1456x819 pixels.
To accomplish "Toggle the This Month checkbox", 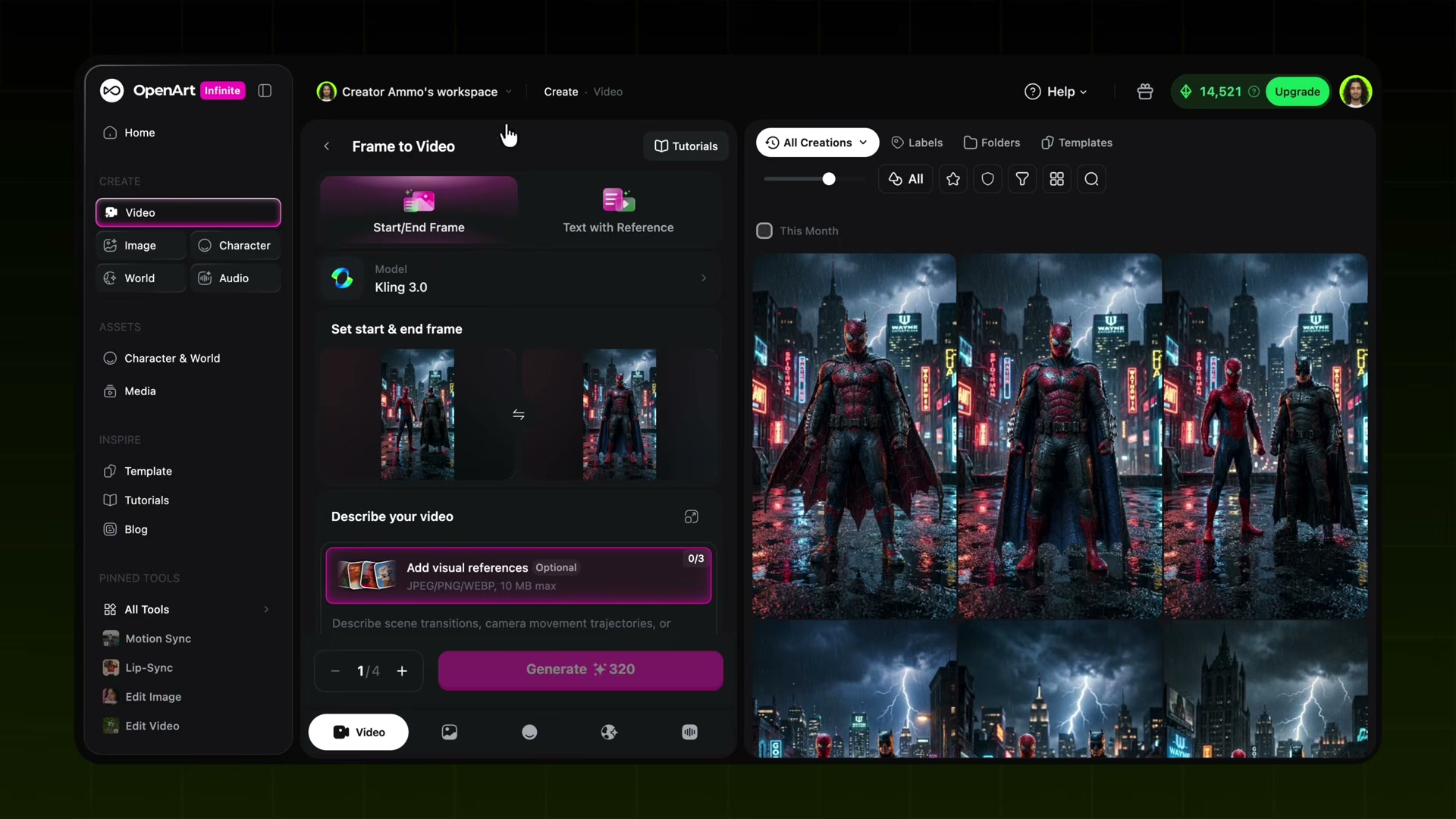I will (764, 231).
